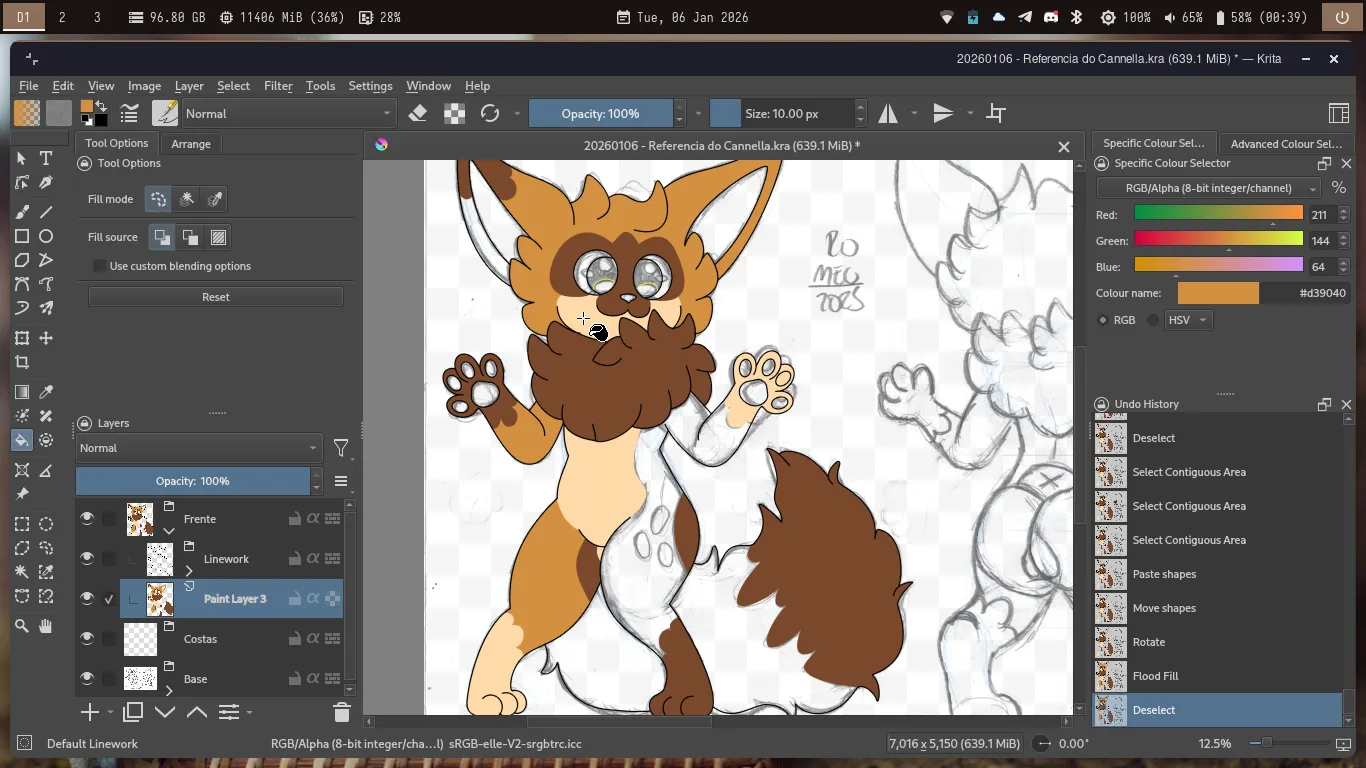Adjust the Red colour channel slider

tap(1218, 214)
